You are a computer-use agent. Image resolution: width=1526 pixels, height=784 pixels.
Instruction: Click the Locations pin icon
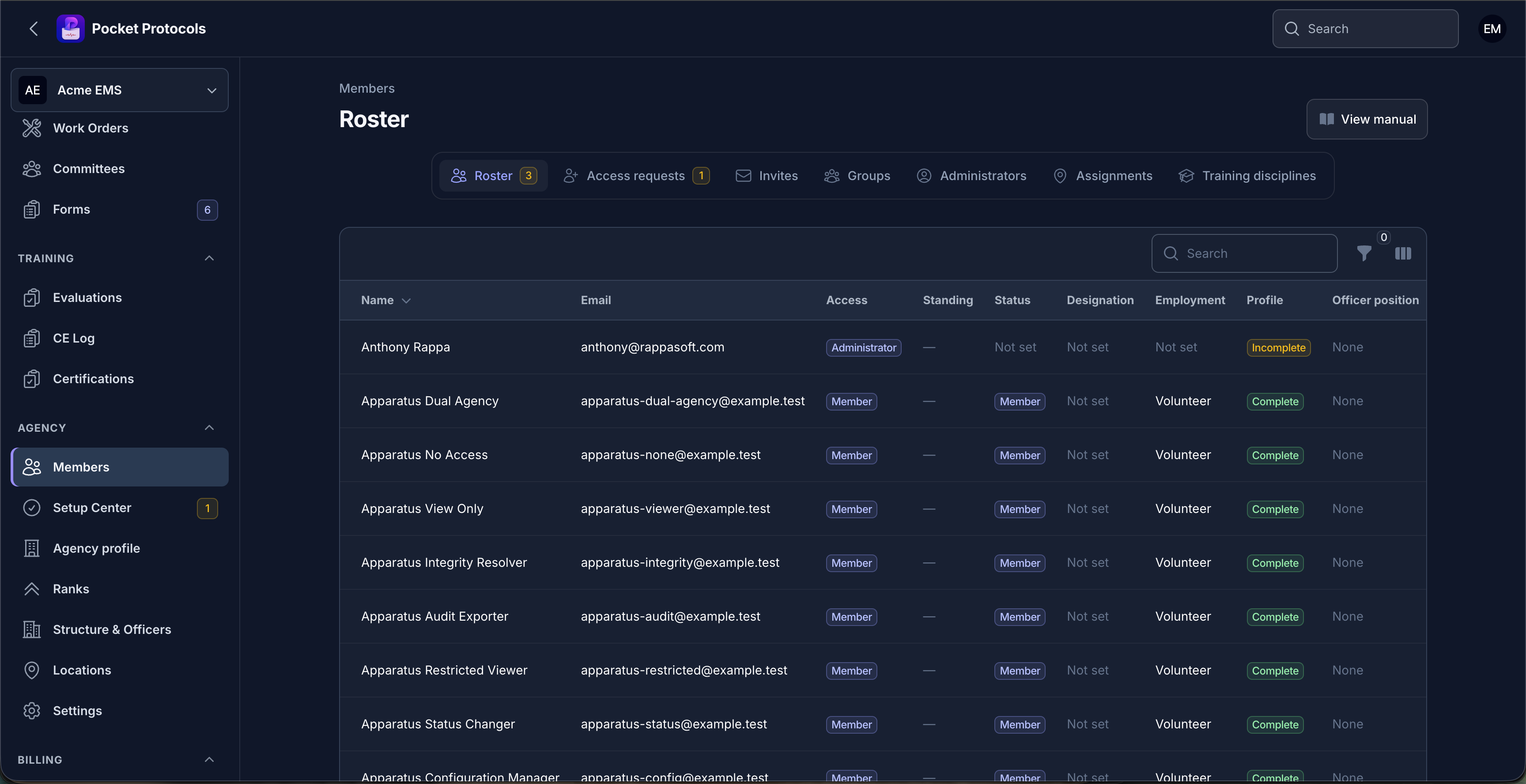(31, 670)
